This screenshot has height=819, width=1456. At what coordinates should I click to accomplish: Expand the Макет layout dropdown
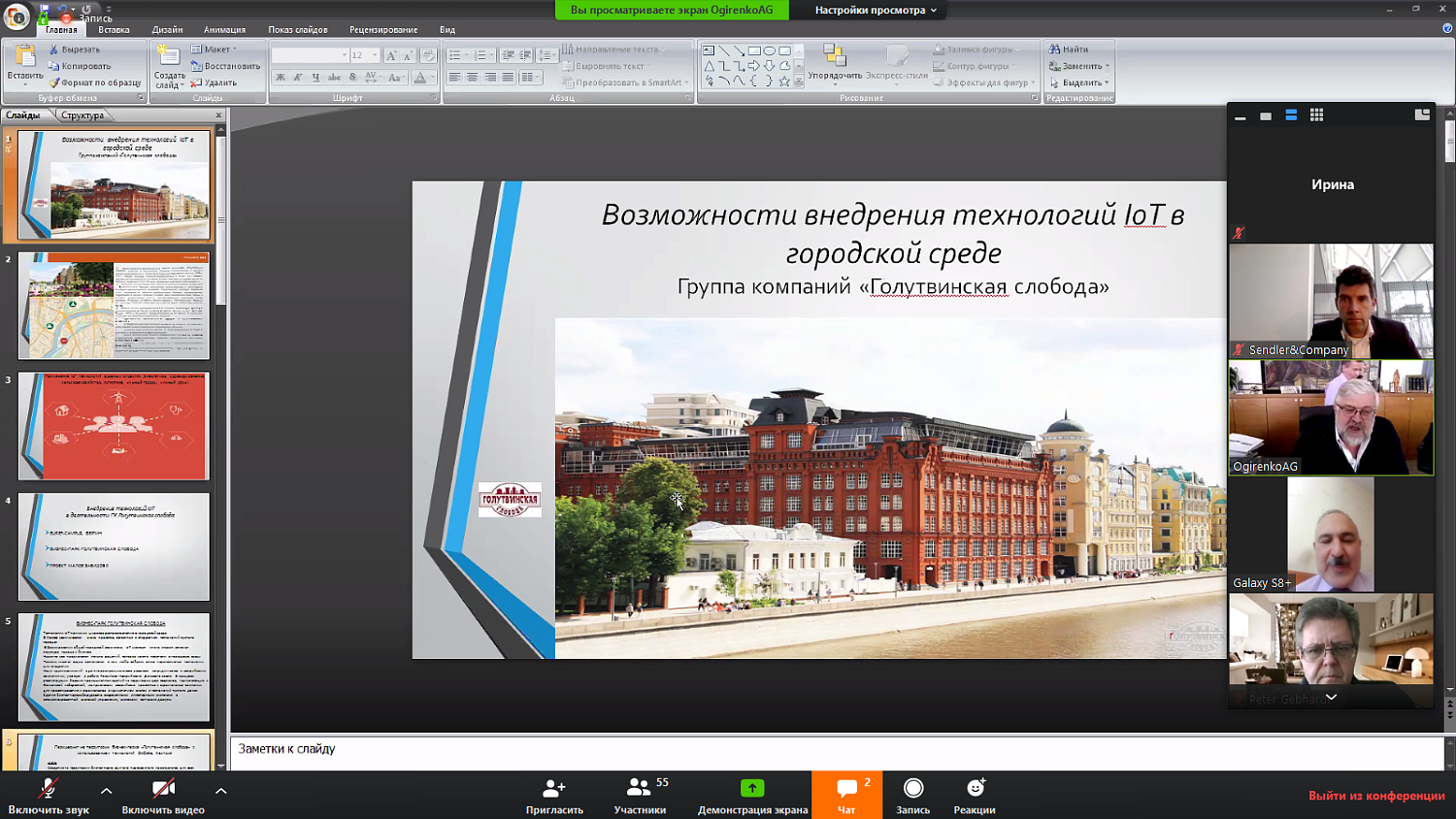point(215,49)
